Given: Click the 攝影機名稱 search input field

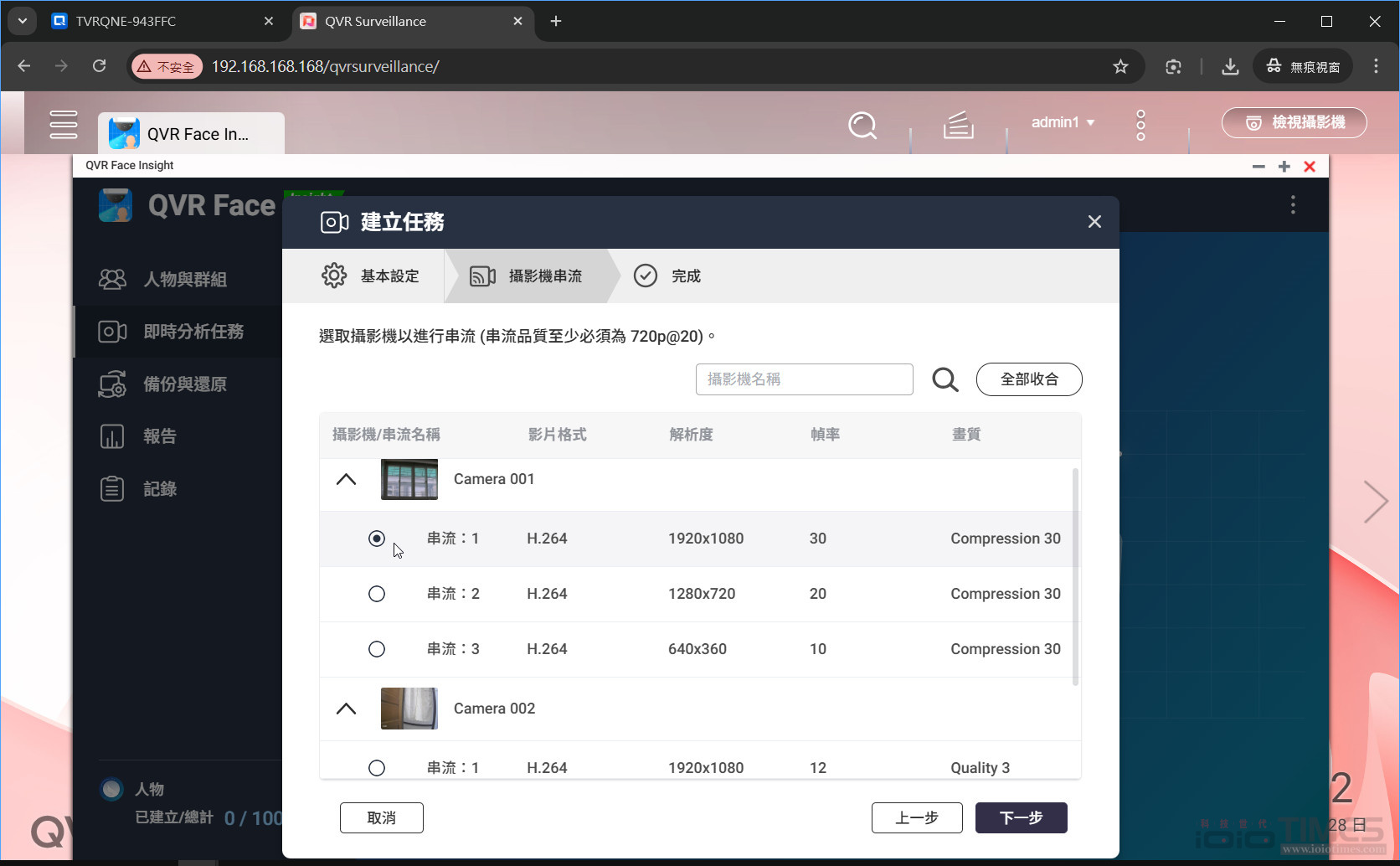Looking at the screenshot, I should click(x=804, y=379).
